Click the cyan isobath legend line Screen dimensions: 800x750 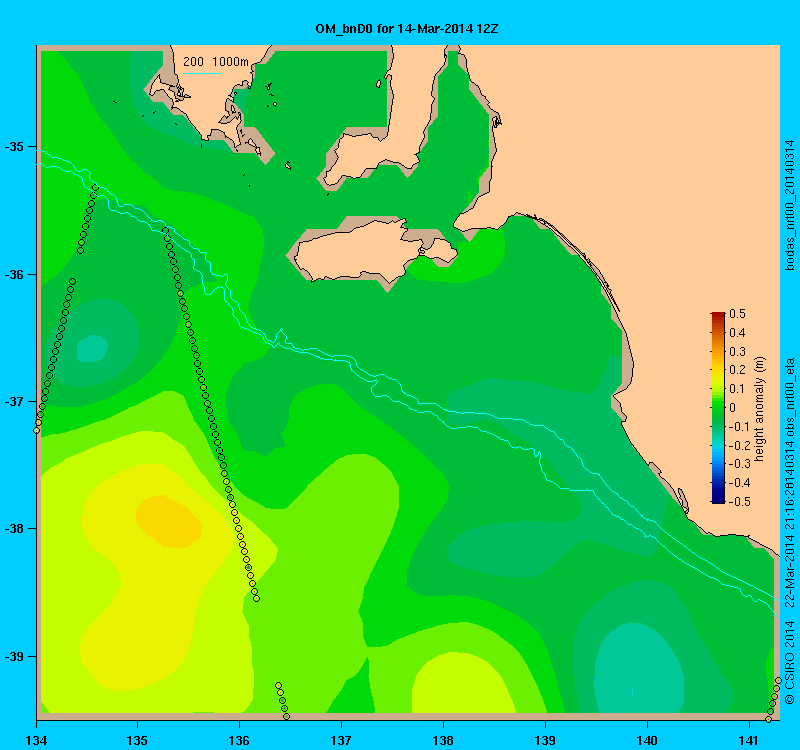(202, 73)
